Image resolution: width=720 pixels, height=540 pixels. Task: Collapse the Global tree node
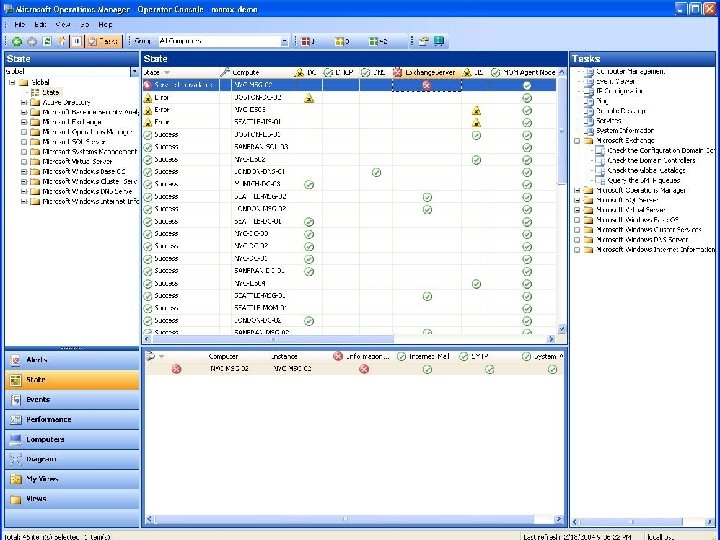point(12,83)
